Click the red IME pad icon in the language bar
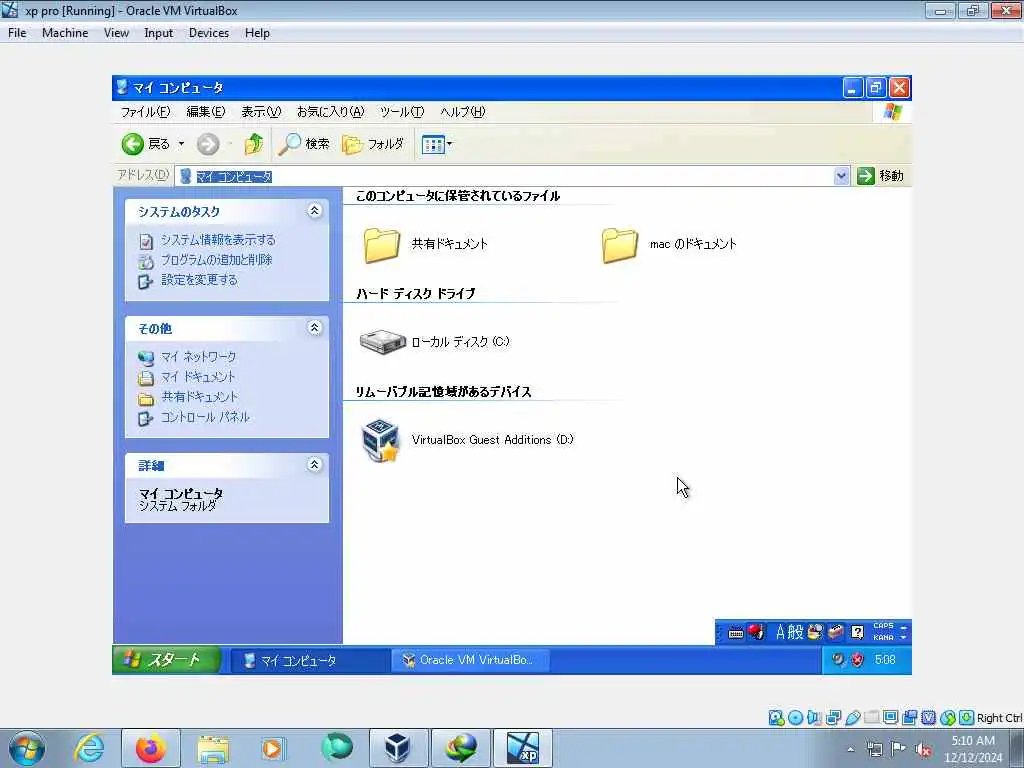 (756, 632)
